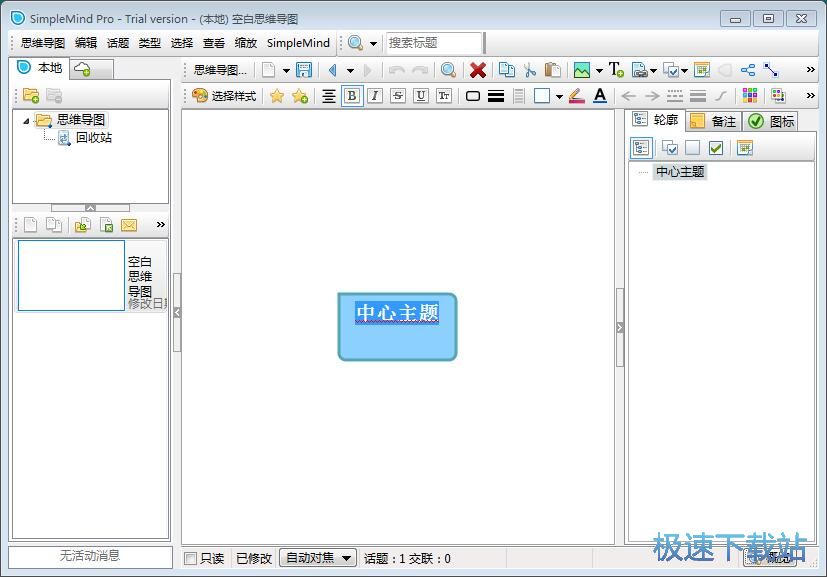Click the gold star style icon

click(276, 96)
